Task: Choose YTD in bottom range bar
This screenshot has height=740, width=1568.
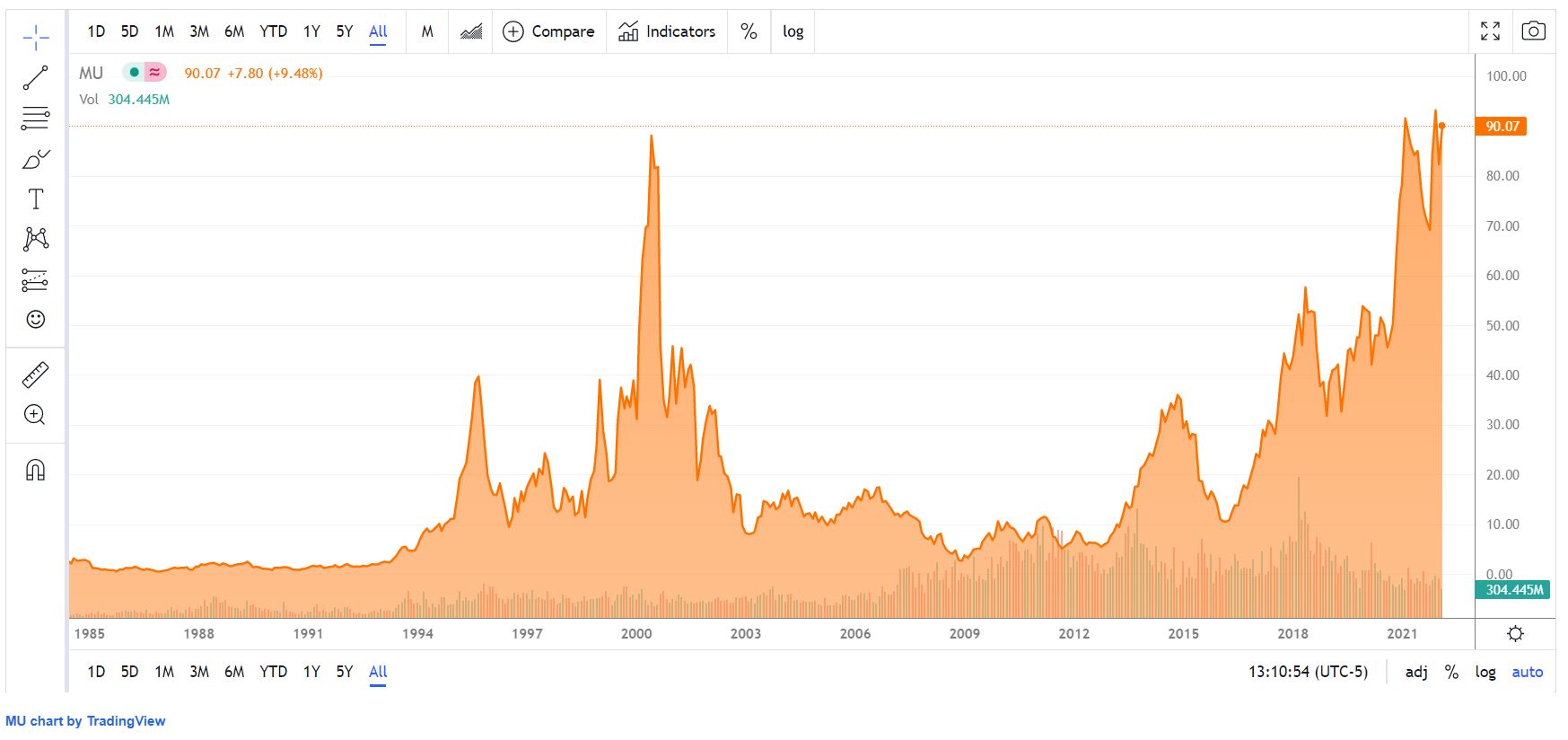Action: (273, 672)
